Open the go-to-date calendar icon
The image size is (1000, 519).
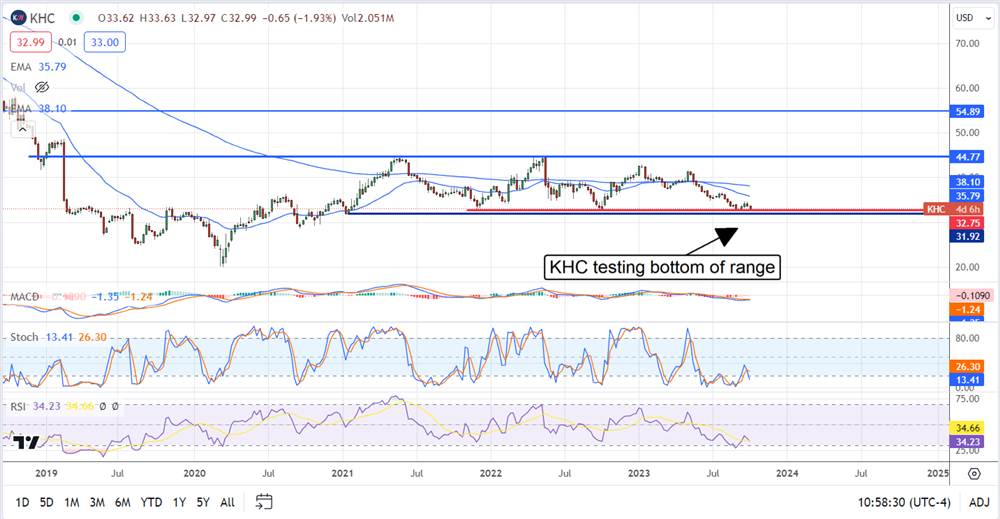click(264, 501)
